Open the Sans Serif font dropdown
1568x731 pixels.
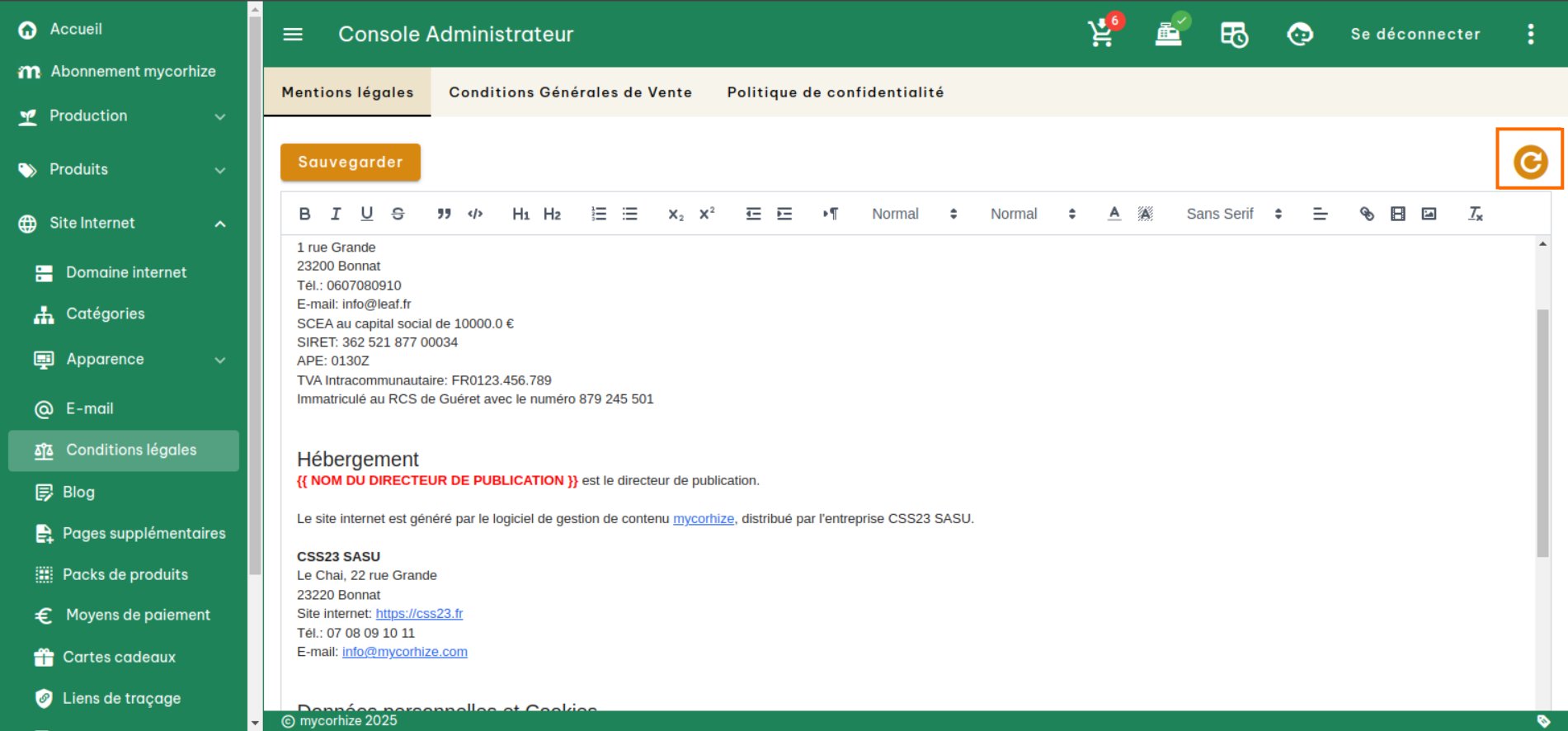(x=1233, y=214)
